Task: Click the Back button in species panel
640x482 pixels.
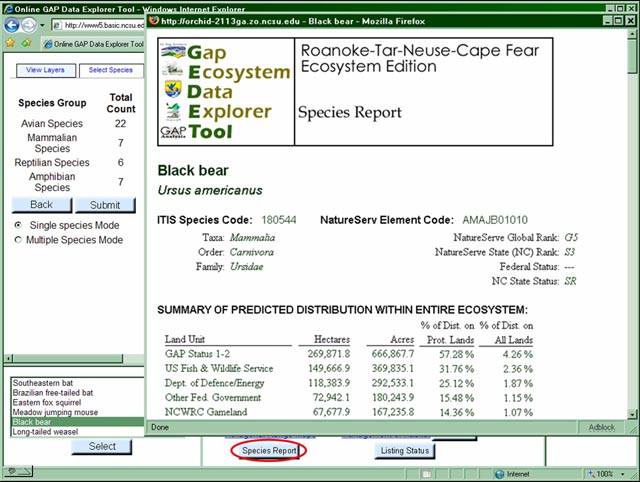Action: tap(42, 205)
